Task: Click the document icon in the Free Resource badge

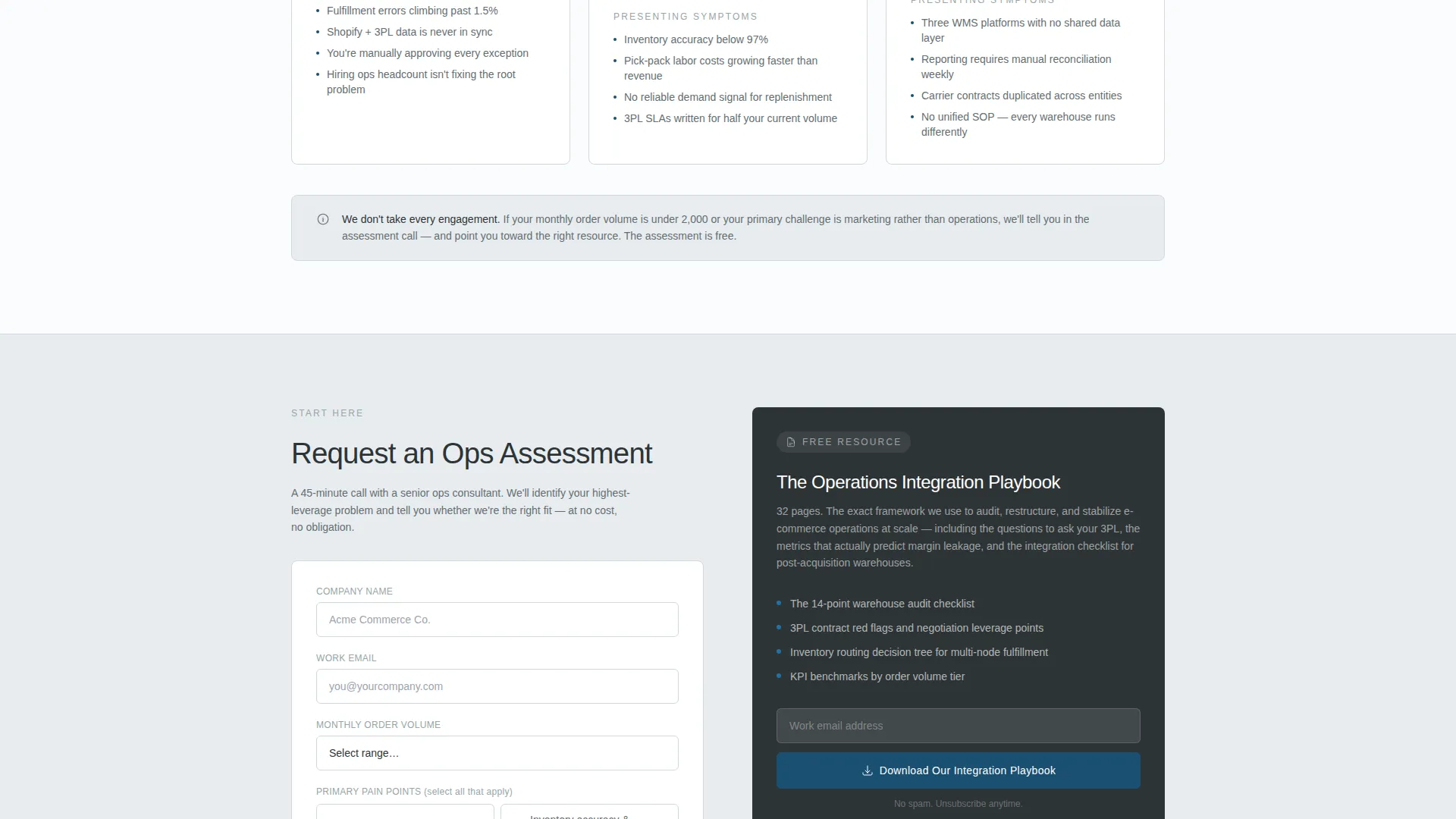Action: 791,442
